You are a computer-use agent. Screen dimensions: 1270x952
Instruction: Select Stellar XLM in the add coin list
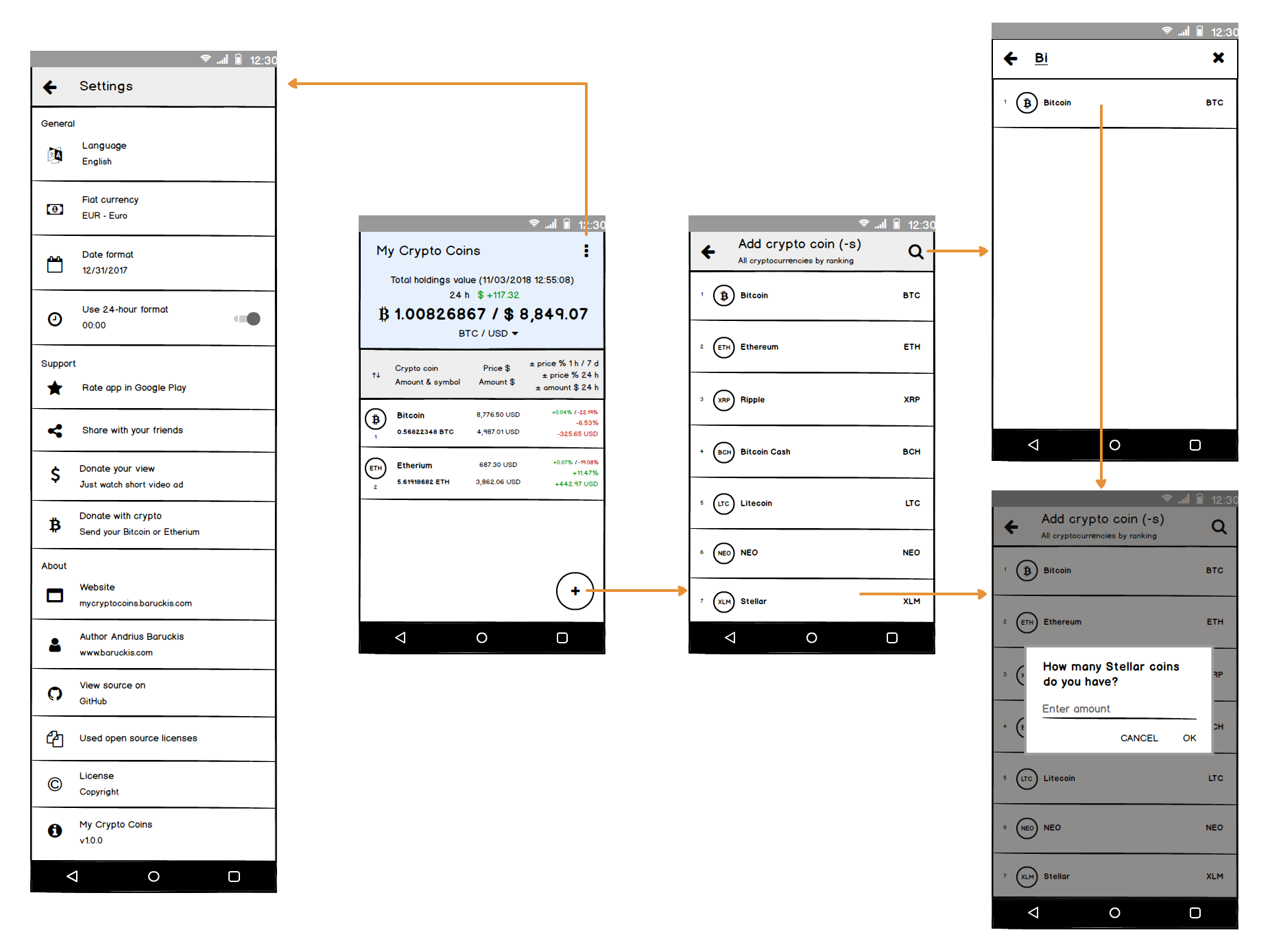812,602
